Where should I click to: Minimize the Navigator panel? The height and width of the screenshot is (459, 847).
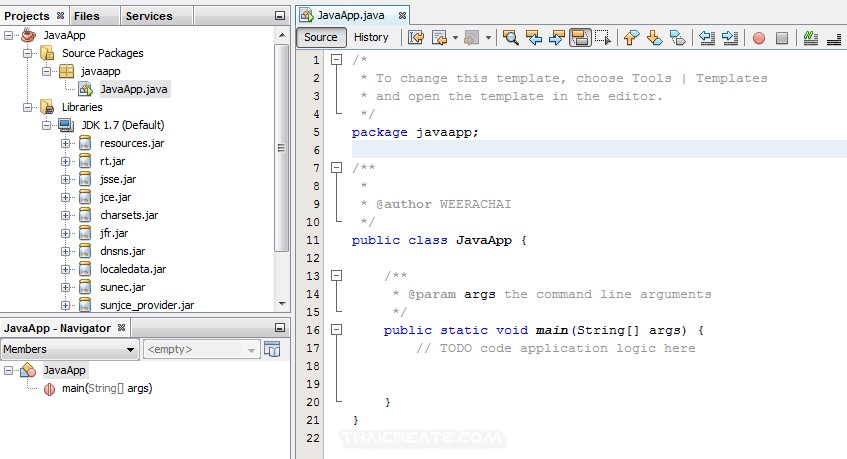point(280,327)
